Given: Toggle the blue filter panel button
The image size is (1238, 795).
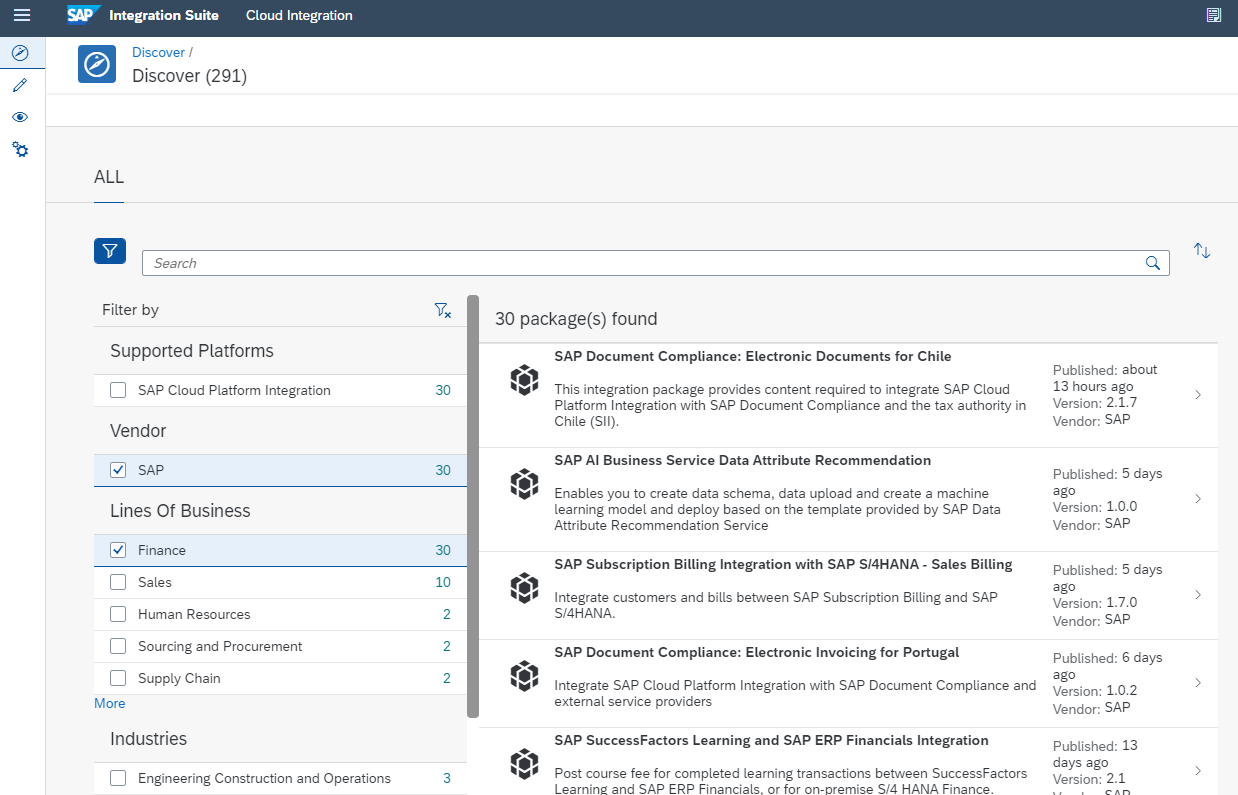Looking at the screenshot, I should click(x=110, y=251).
